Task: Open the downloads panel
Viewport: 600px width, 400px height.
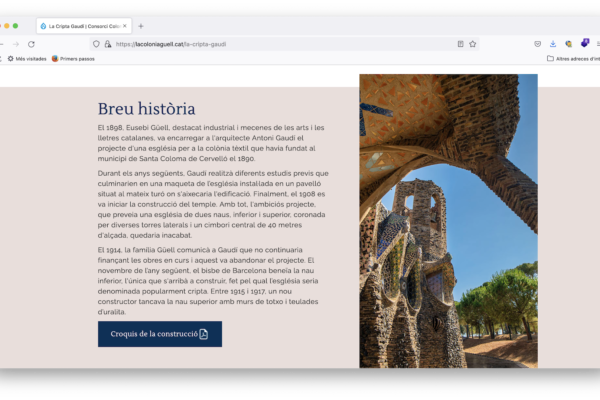Action: [x=553, y=44]
